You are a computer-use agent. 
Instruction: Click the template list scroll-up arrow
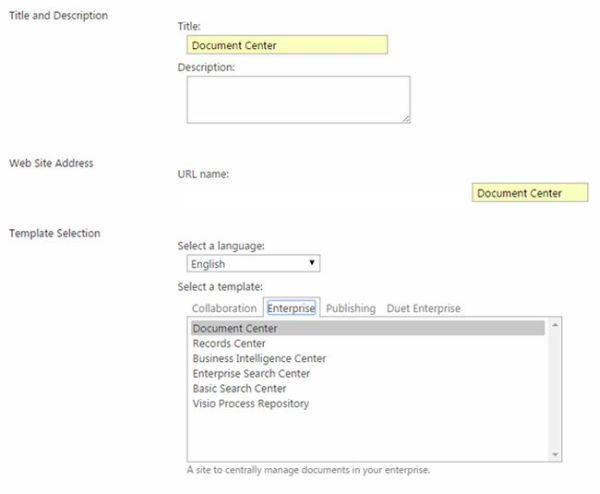(x=555, y=325)
